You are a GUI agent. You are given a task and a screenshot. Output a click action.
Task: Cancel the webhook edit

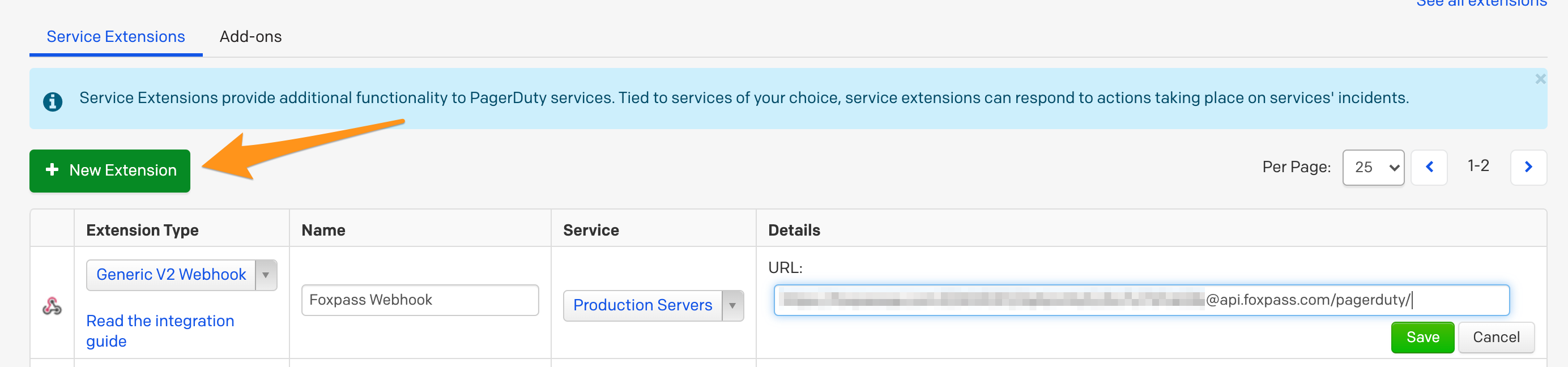pos(1495,337)
